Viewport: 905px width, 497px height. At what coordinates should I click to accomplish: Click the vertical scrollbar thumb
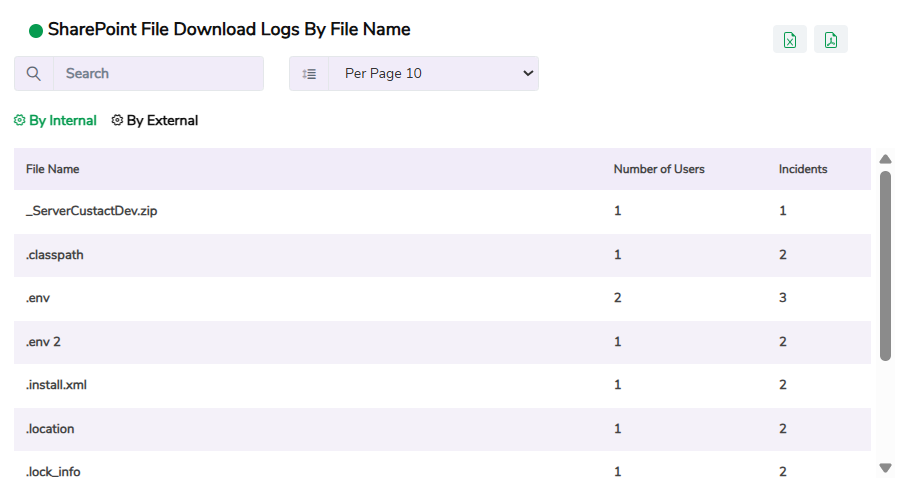click(885, 265)
